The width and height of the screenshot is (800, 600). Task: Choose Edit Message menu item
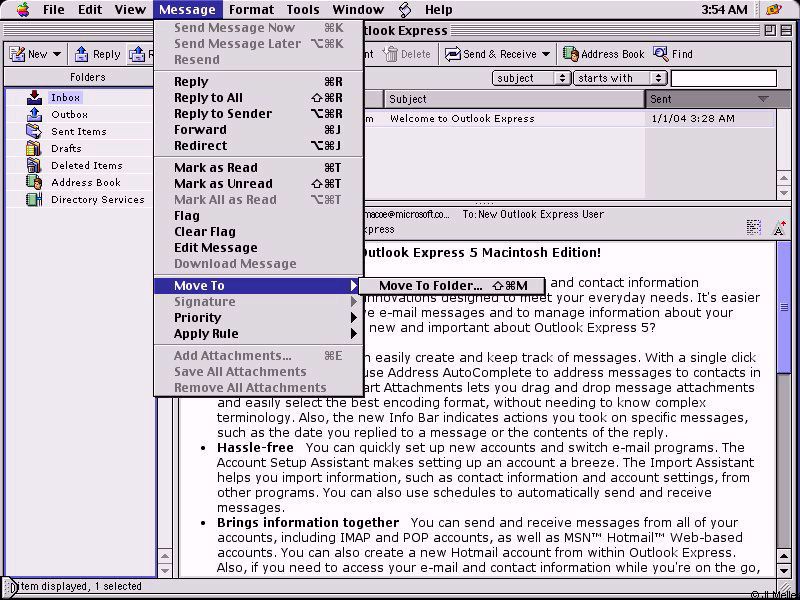(259, 247)
